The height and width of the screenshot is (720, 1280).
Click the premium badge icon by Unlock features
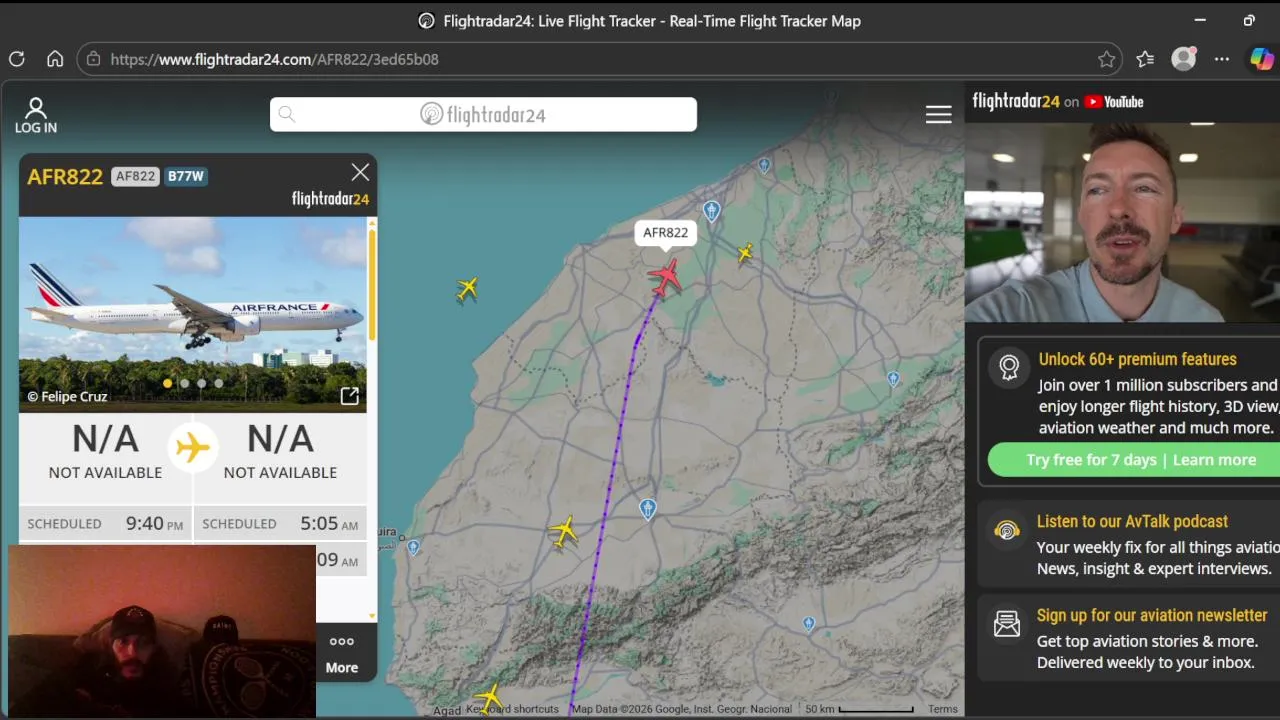click(x=1009, y=367)
